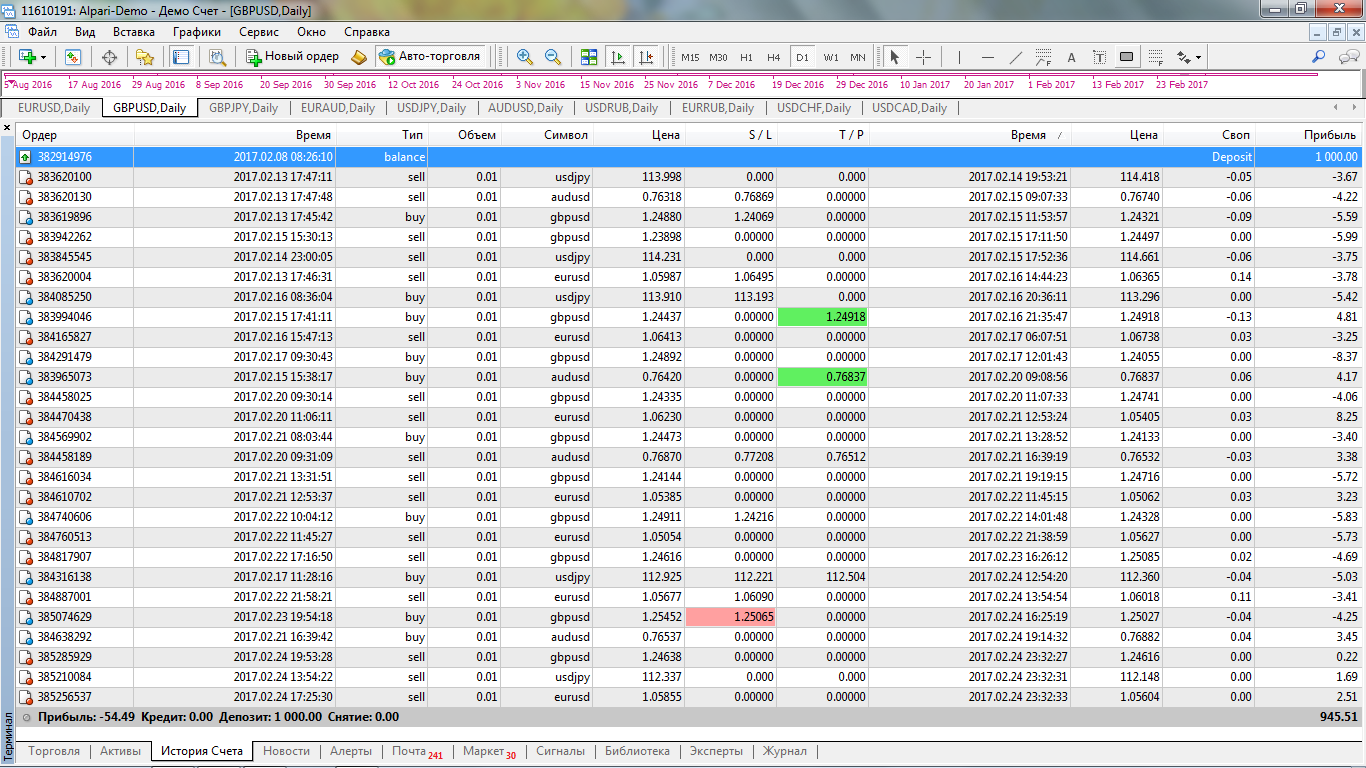The width and height of the screenshot is (1366, 768).
Task: Open the new chart dropdown arrow
Action: (x=43, y=57)
